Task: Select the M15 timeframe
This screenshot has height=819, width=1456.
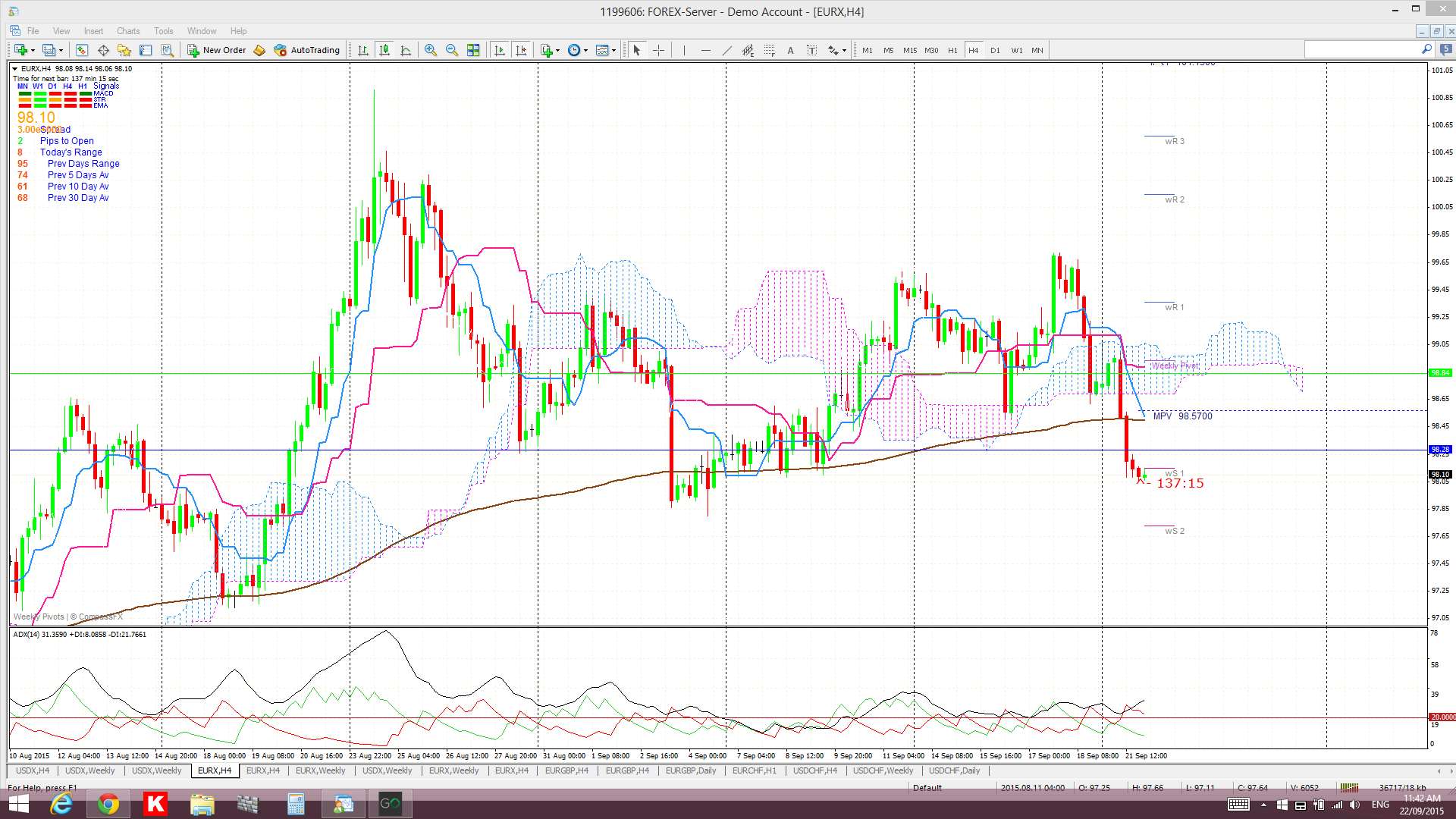Action: tap(910, 50)
